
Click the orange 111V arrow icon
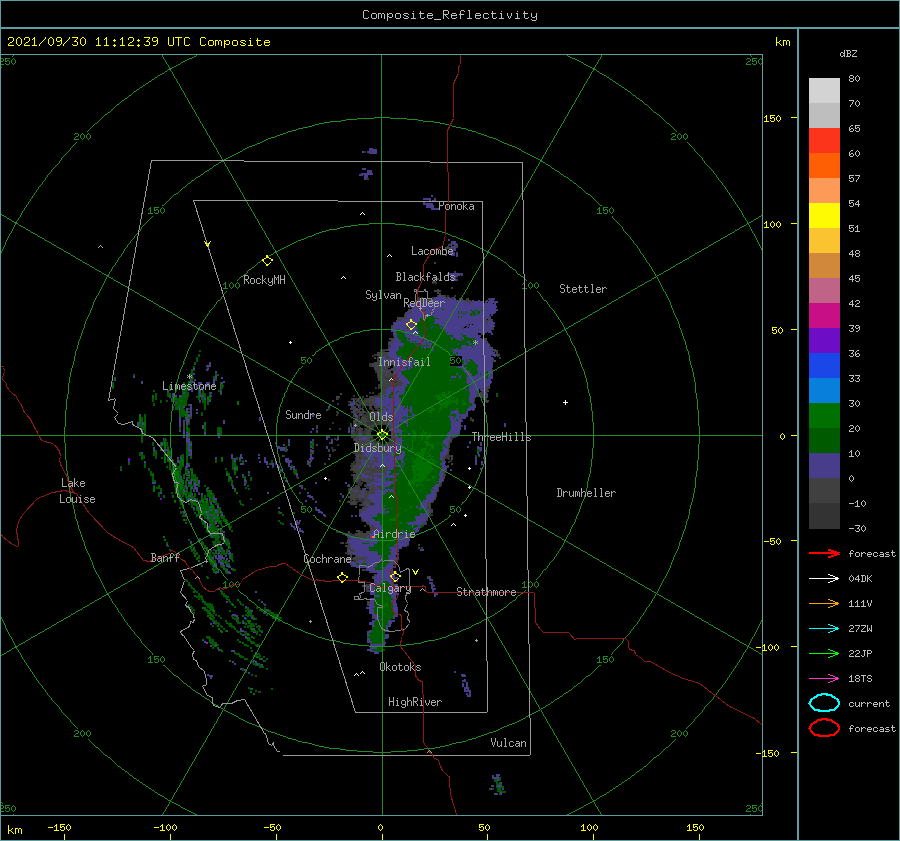pos(824,603)
